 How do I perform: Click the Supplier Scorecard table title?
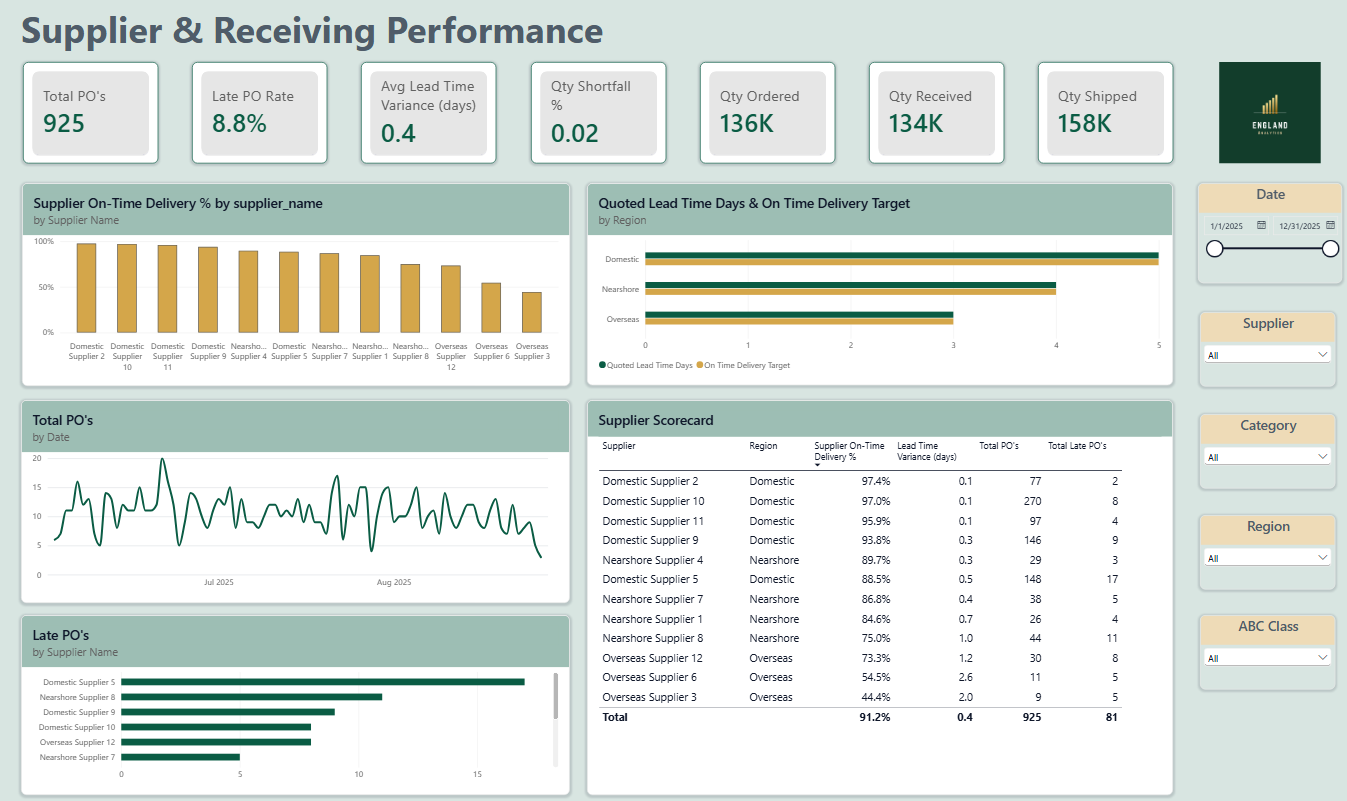[x=656, y=421]
